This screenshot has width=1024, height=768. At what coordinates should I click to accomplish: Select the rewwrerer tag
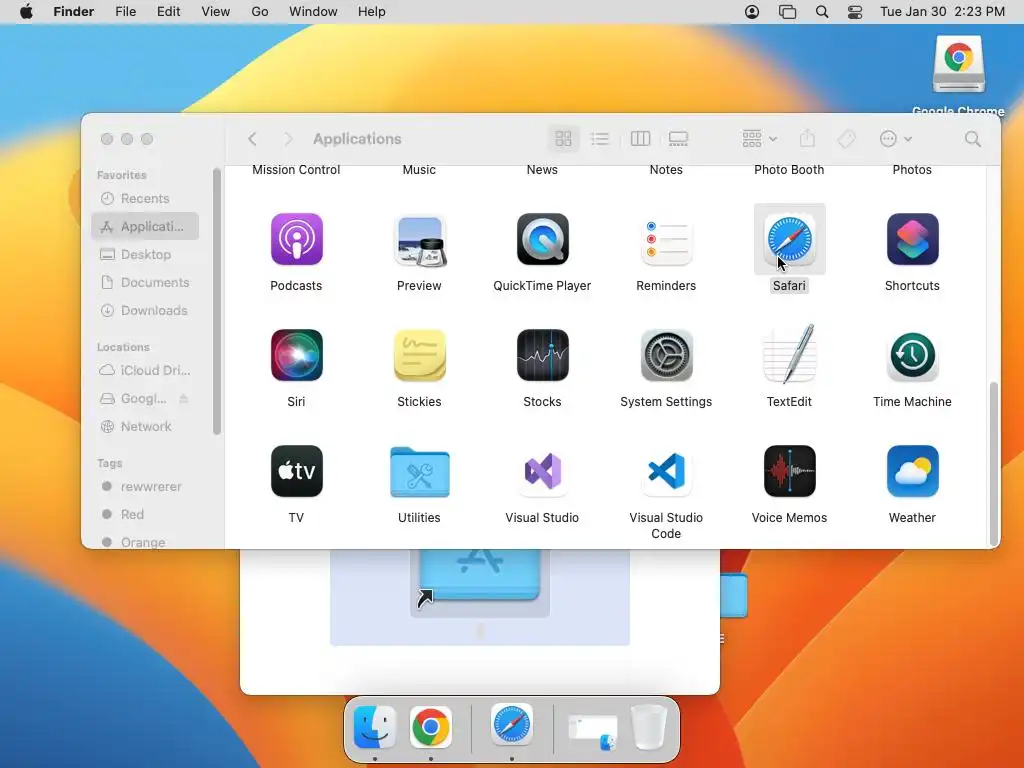(145, 487)
